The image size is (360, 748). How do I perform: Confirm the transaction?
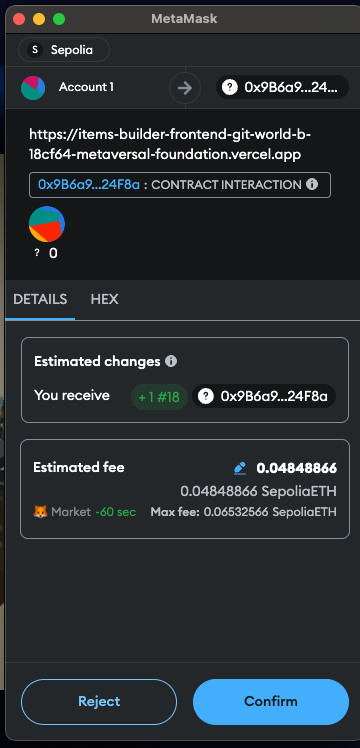[x=271, y=702]
